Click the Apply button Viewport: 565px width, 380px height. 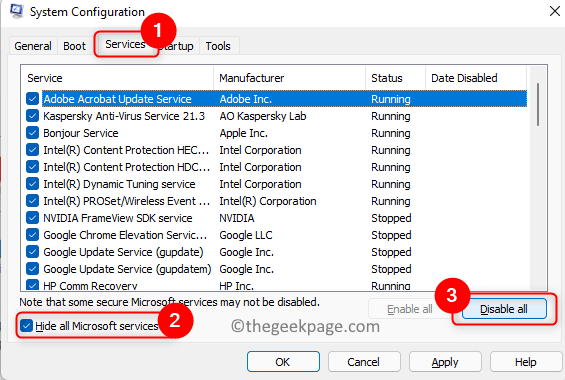pos(445,362)
